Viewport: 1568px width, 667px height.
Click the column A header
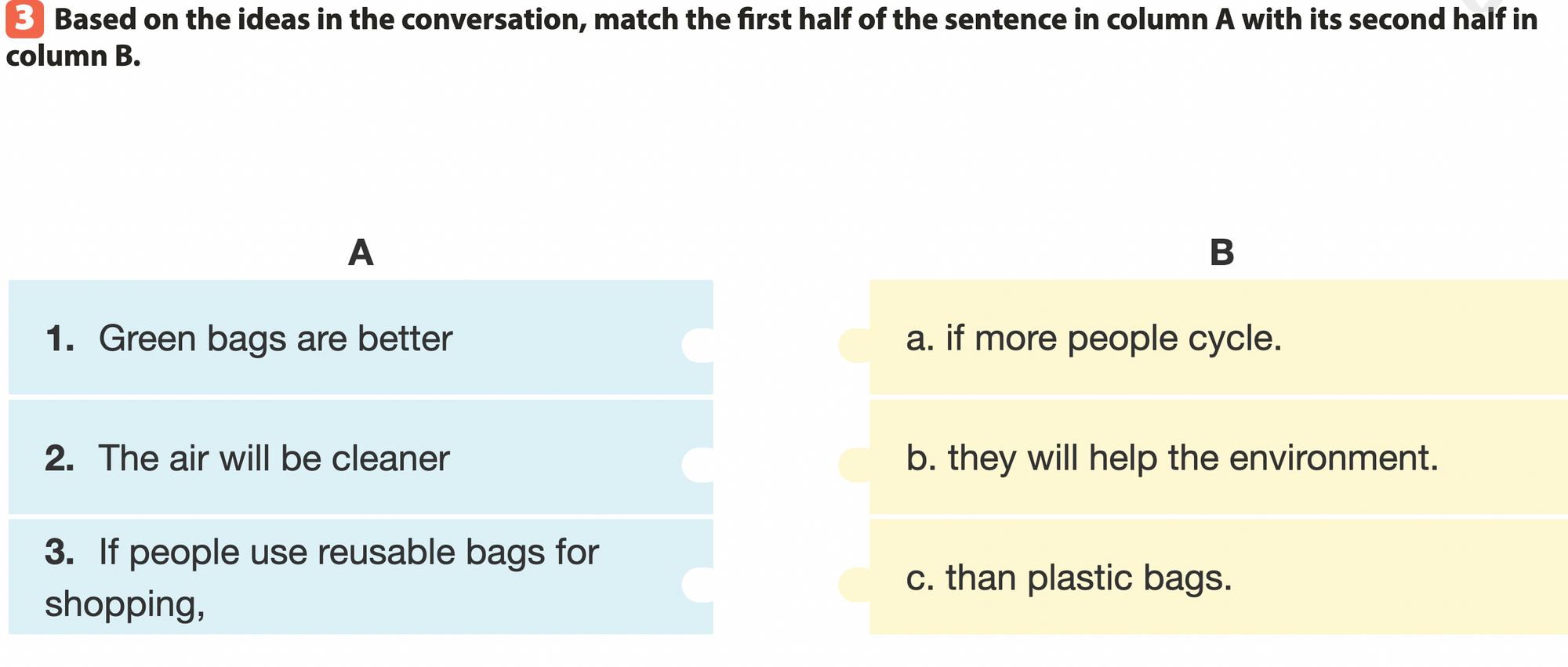360,252
